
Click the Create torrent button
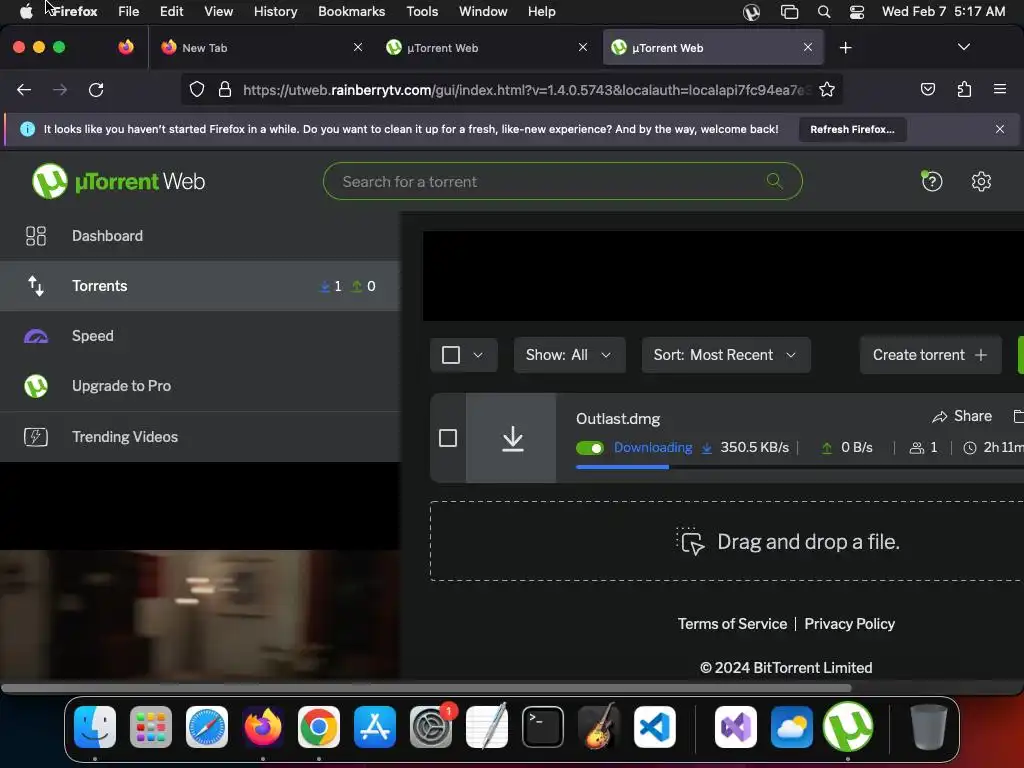930,355
